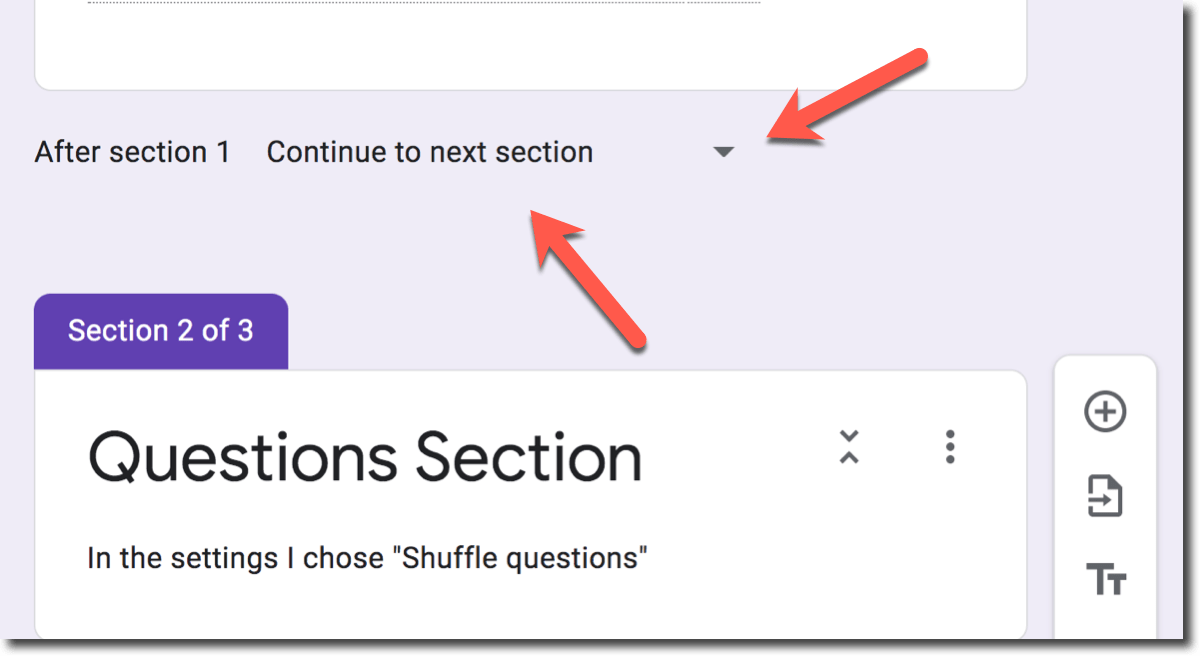Edit the "Questions Section" title field
Viewport: 1200px width, 656px height.
point(365,458)
